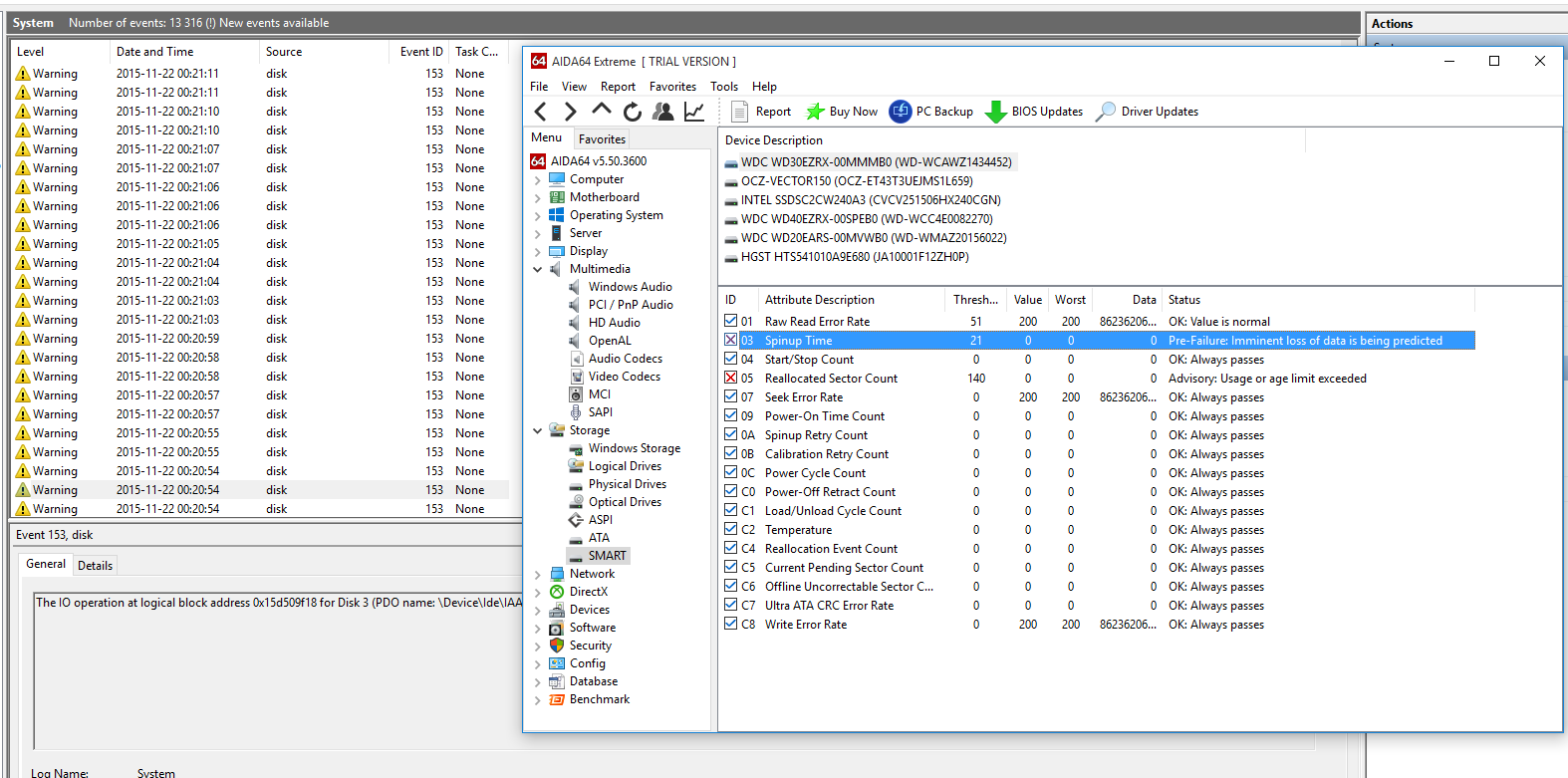1568x778 pixels.
Task: Toggle checkbox for Power-On Time Count
Action: 731,415
